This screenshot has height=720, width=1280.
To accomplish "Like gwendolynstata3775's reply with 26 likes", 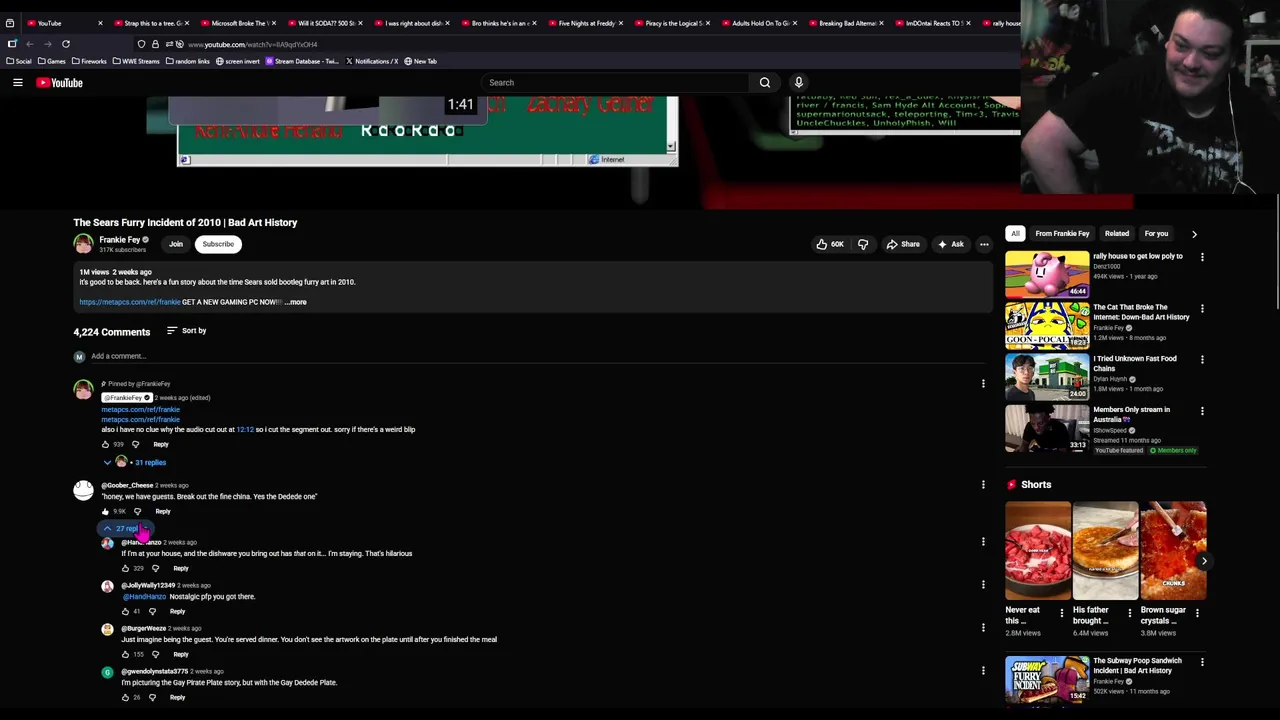I will point(125,697).
